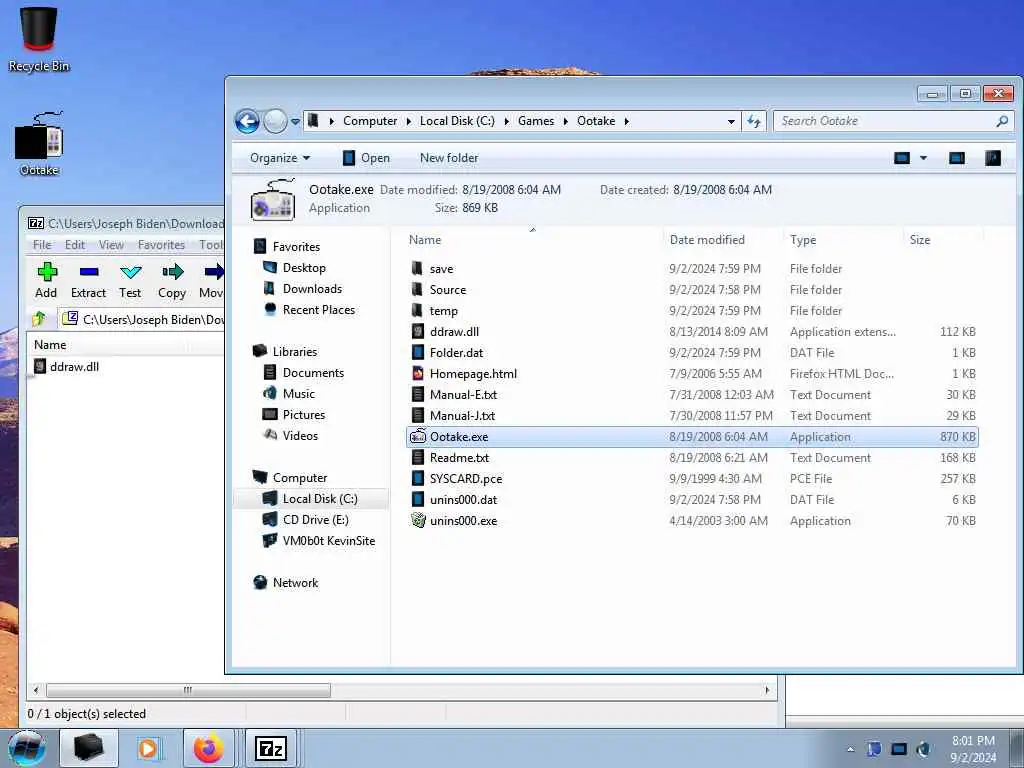The image size is (1024, 768).
Task: Open the Organize dropdown menu
Action: (280, 157)
